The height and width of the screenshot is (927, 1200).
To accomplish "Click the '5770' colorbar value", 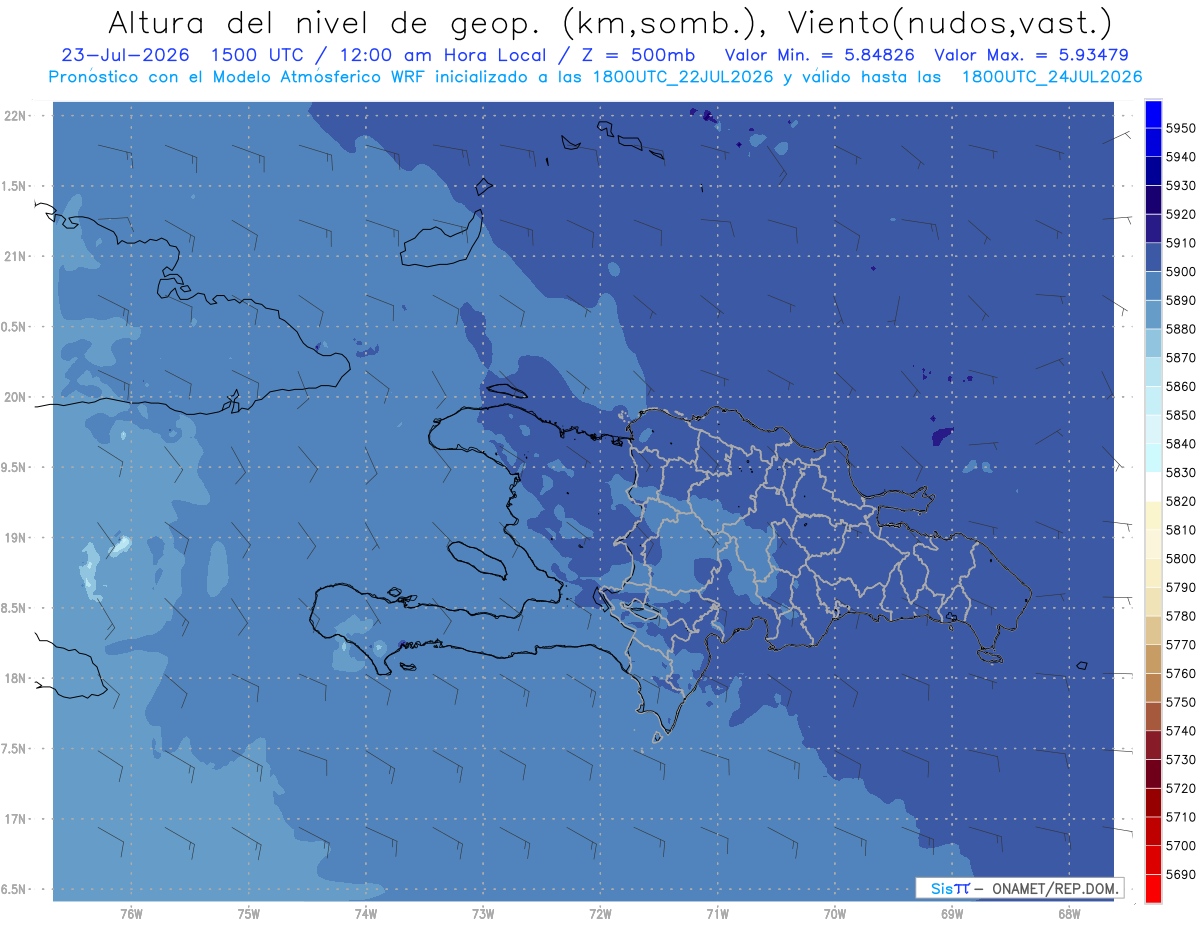I will (1180, 645).
